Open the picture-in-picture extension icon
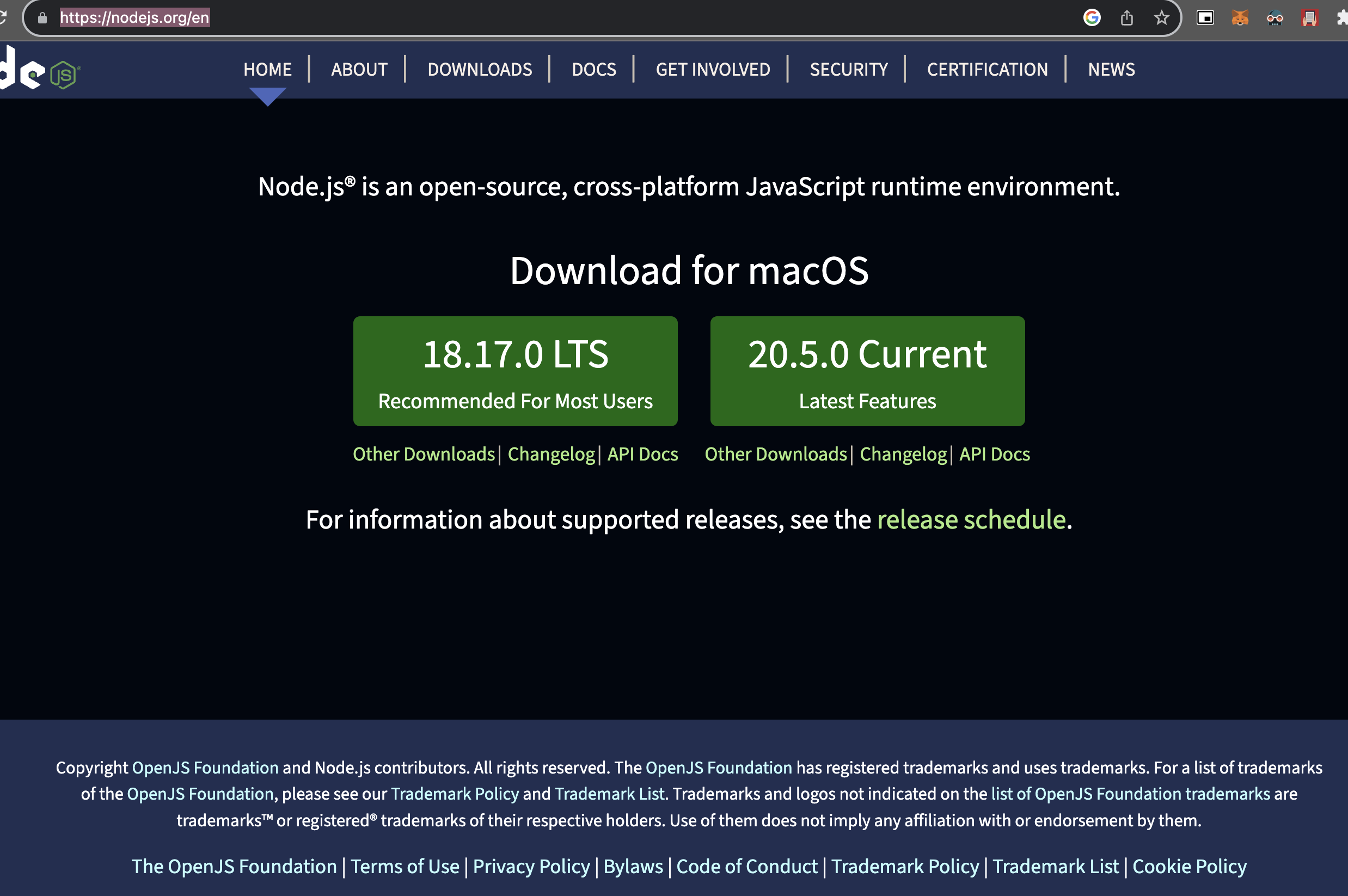1348x896 pixels. 1205,18
